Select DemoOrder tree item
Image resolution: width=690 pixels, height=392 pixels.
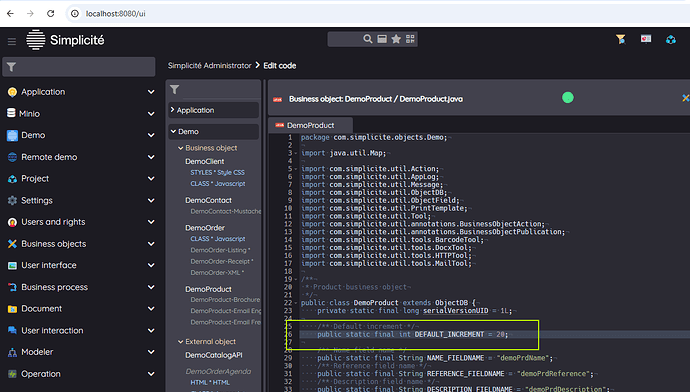pos(205,228)
